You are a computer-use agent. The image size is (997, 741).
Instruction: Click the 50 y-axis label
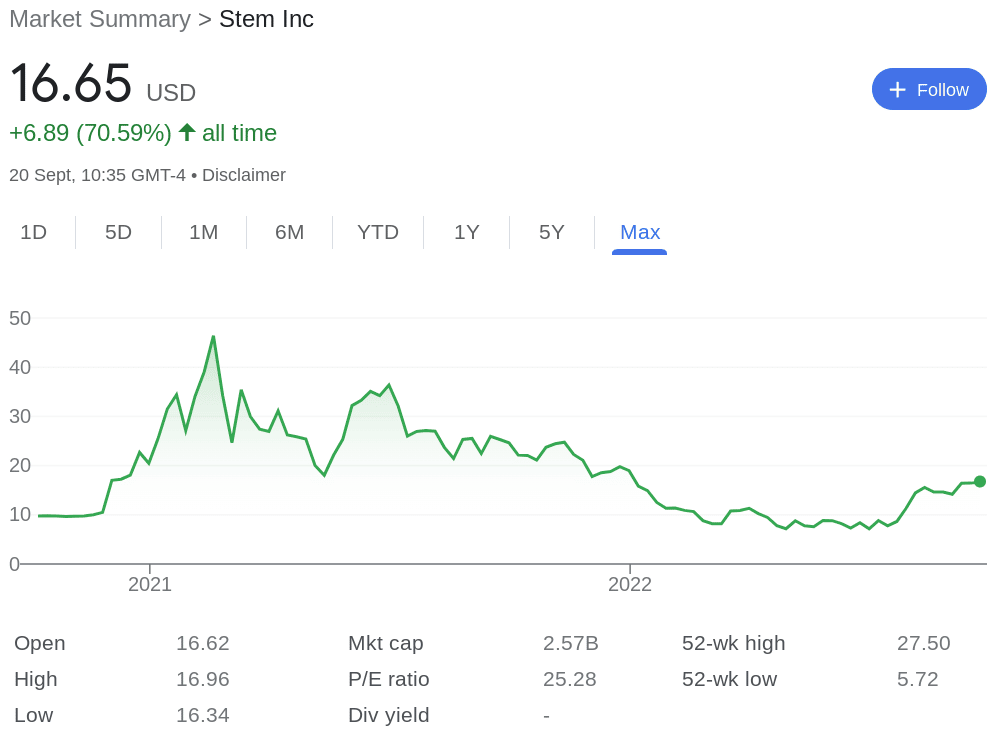(x=20, y=318)
